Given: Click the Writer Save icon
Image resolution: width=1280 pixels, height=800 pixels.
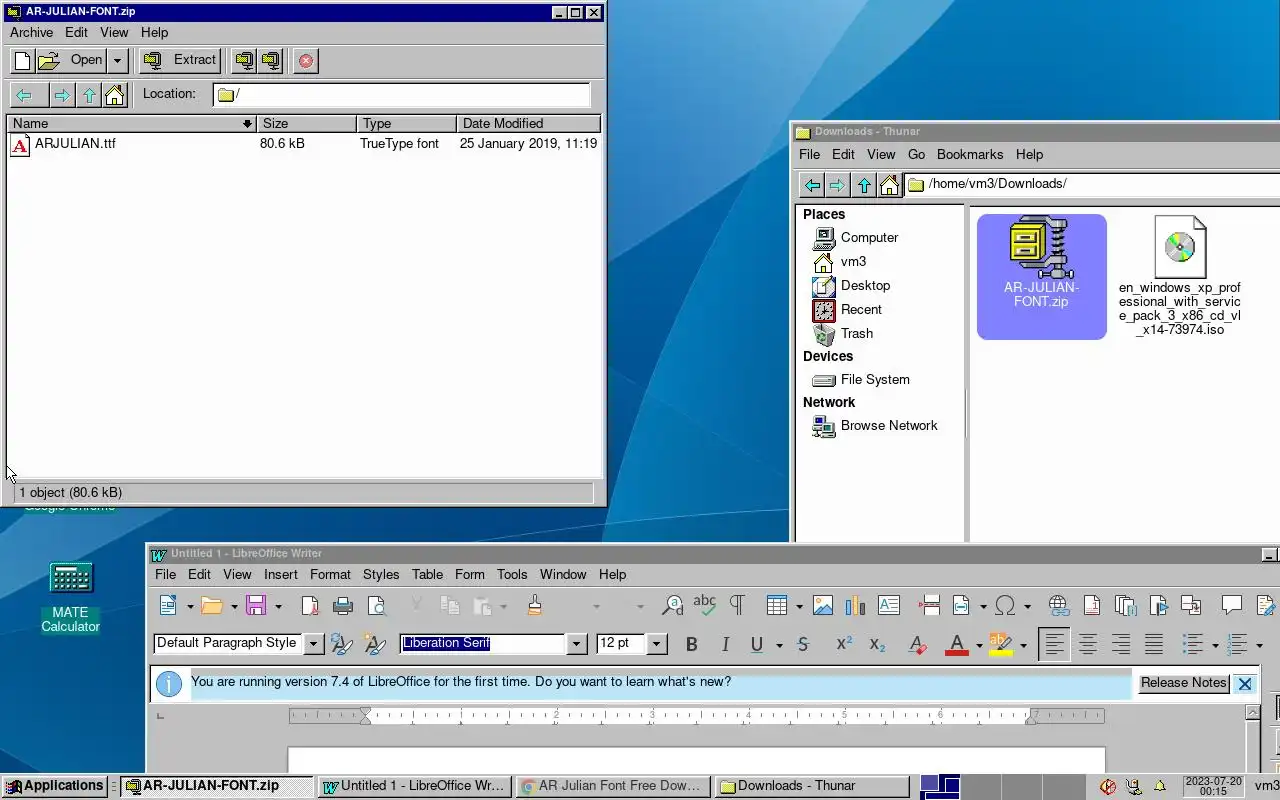Looking at the screenshot, I should click(256, 606).
